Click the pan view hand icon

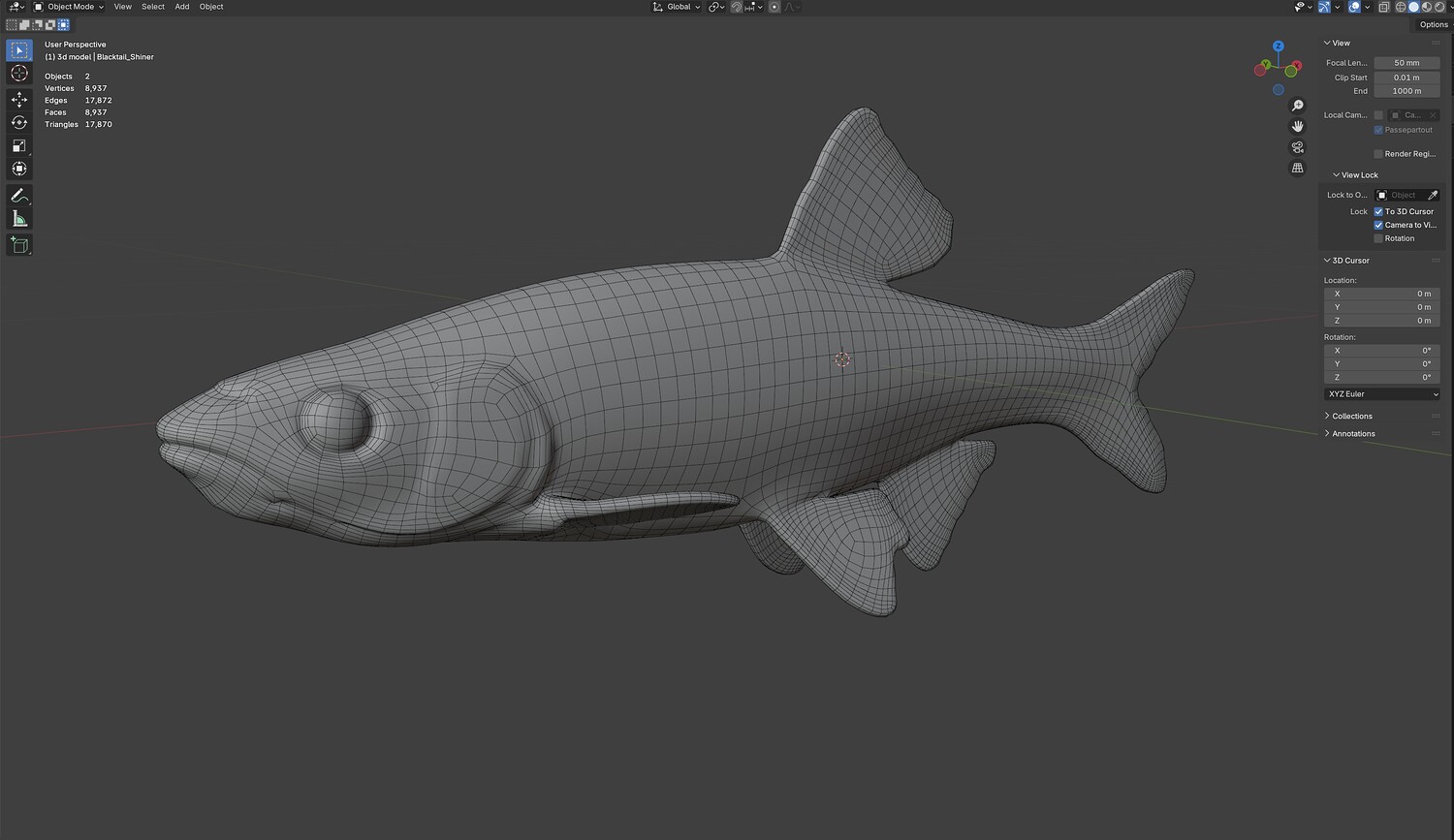pos(1298,126)
